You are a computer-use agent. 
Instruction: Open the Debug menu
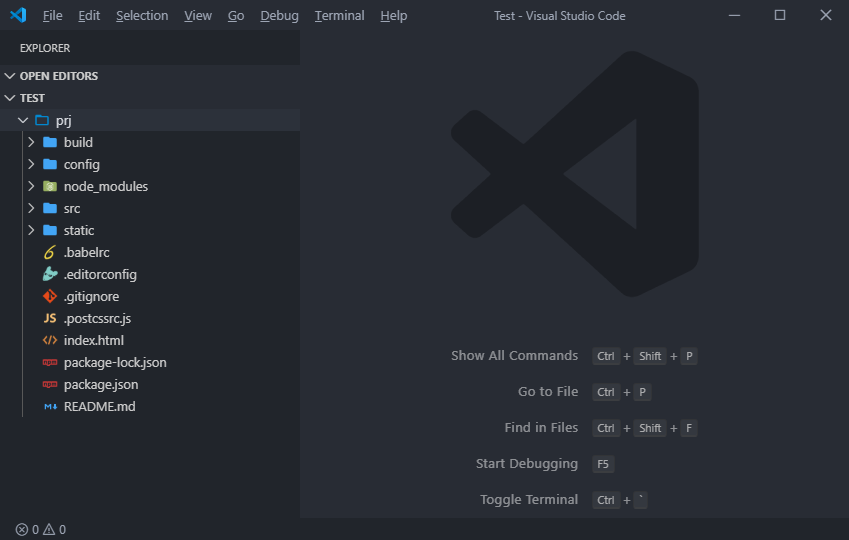pyautogui.click(x=279, y=16)
